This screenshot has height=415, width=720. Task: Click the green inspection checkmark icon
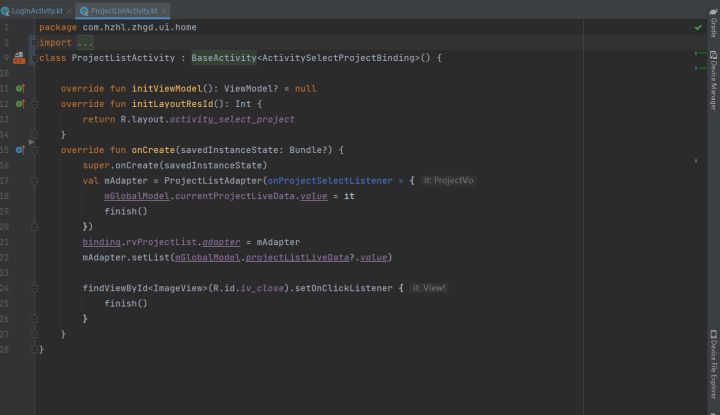click(698, 28)
